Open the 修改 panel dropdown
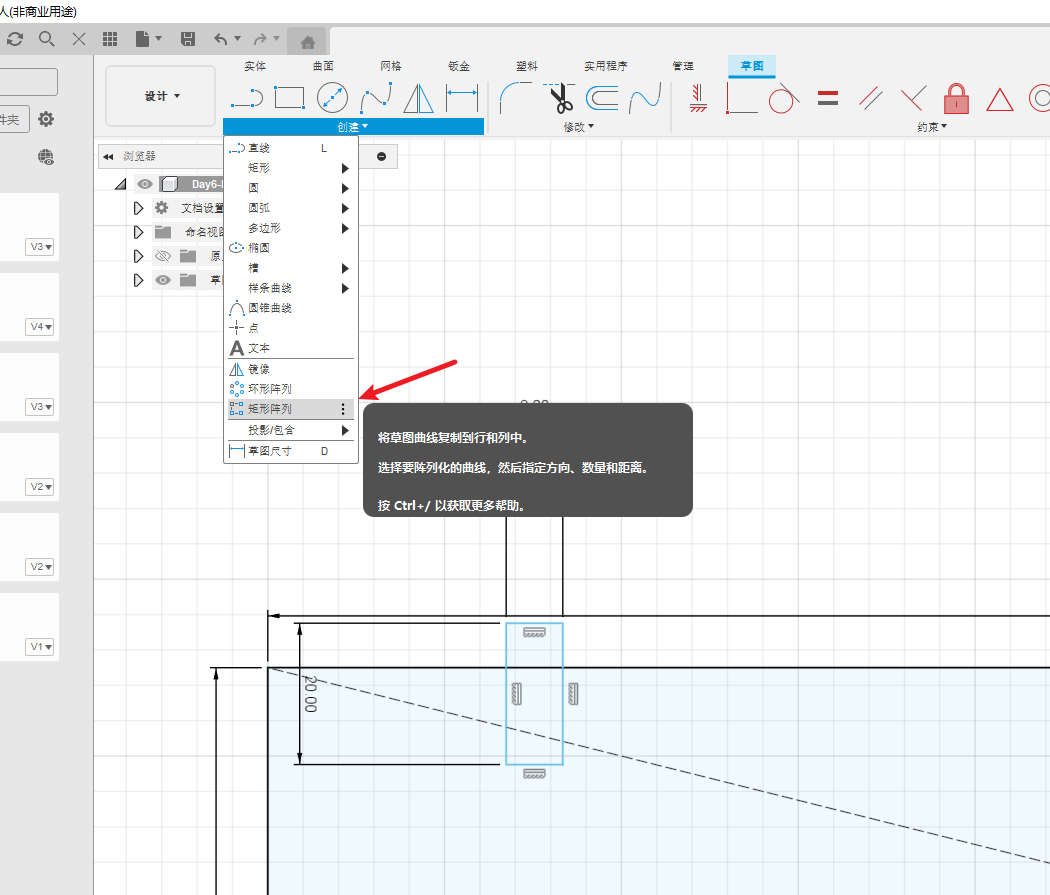This screenshot has height=895, width=1050. click(x=578, y=127)
